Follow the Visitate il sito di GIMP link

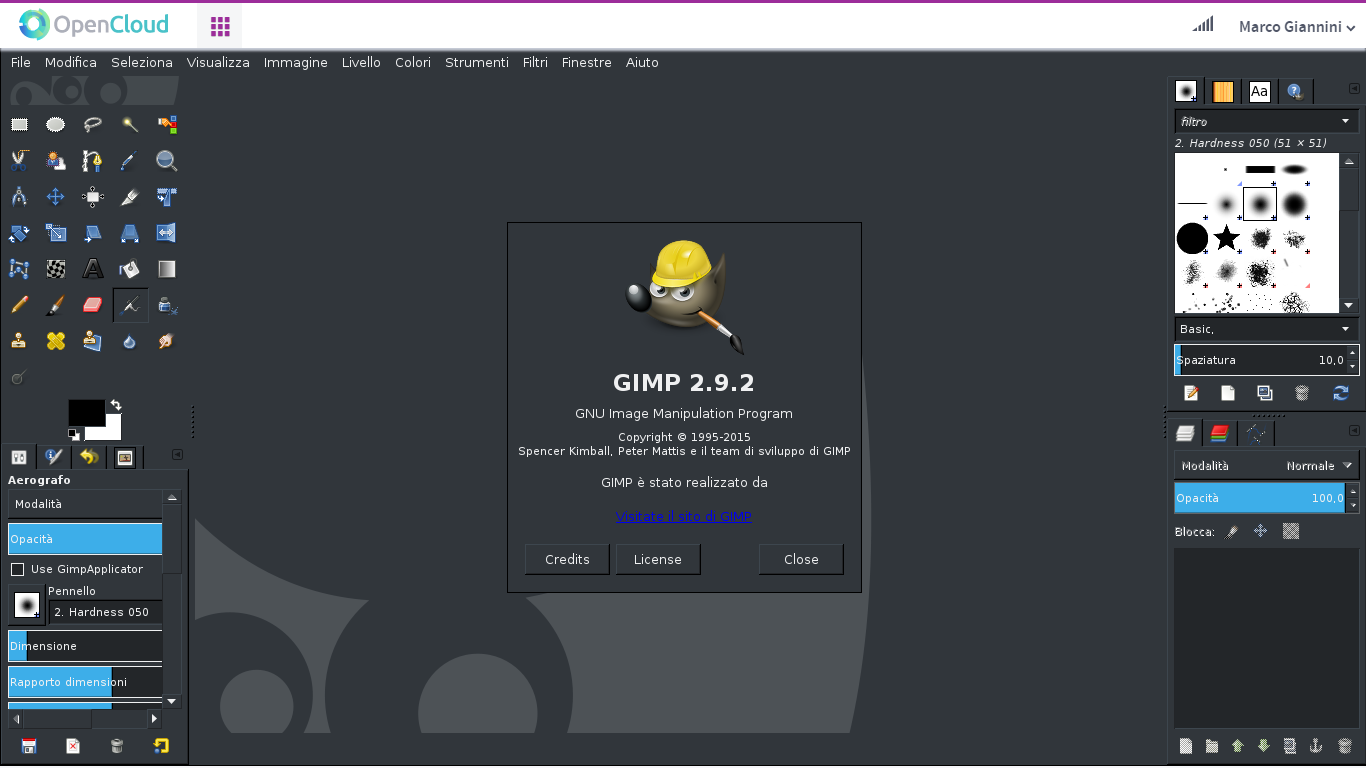click(684, 516)
